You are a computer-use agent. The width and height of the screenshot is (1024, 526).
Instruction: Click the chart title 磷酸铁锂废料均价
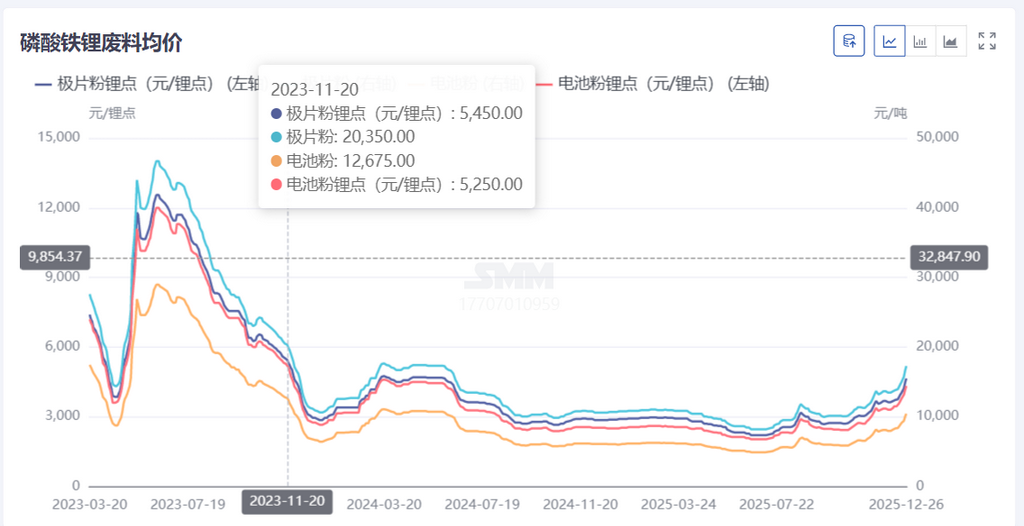point(101,42)
